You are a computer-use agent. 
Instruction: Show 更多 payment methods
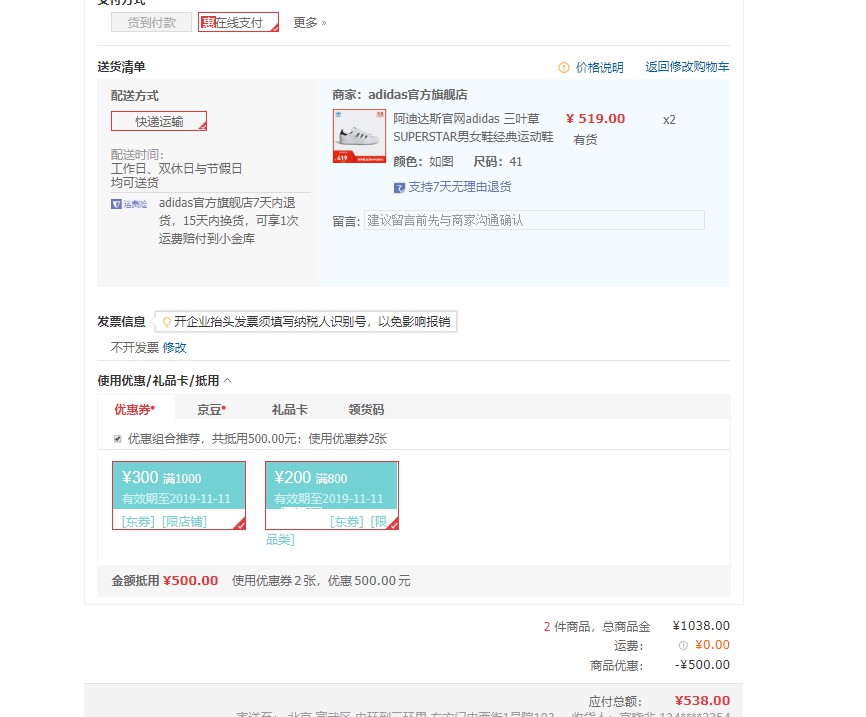[309, 23]
